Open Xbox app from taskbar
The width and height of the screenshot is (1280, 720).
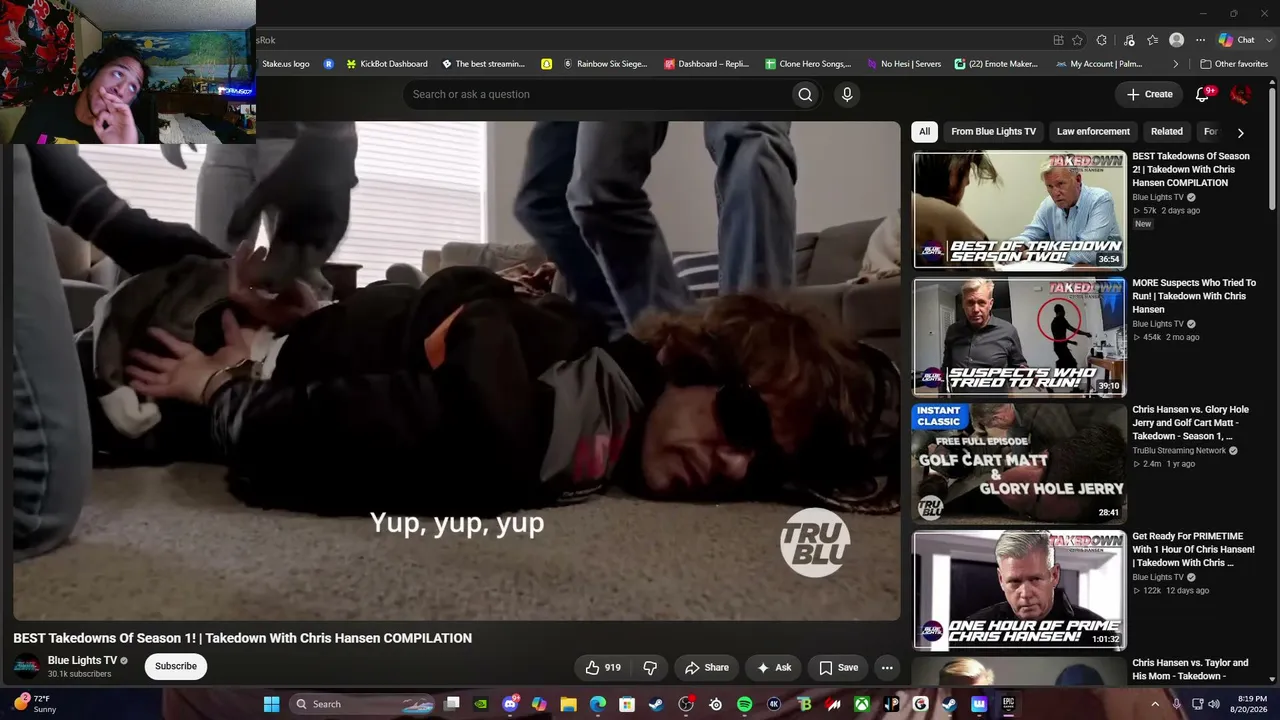click(861, 704)
